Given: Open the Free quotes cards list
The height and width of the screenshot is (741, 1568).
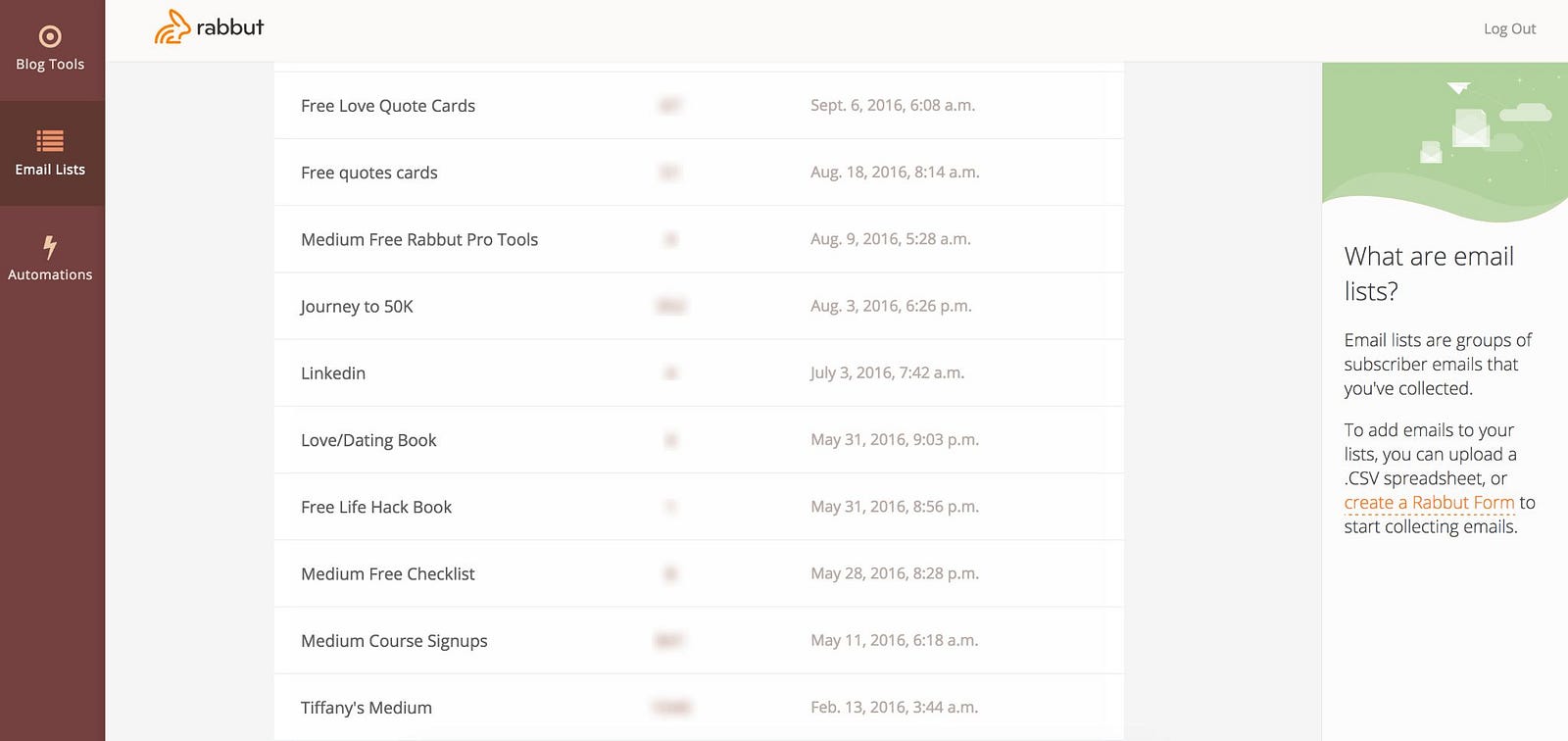Looking at the screenshot, I should coord(369,173).
